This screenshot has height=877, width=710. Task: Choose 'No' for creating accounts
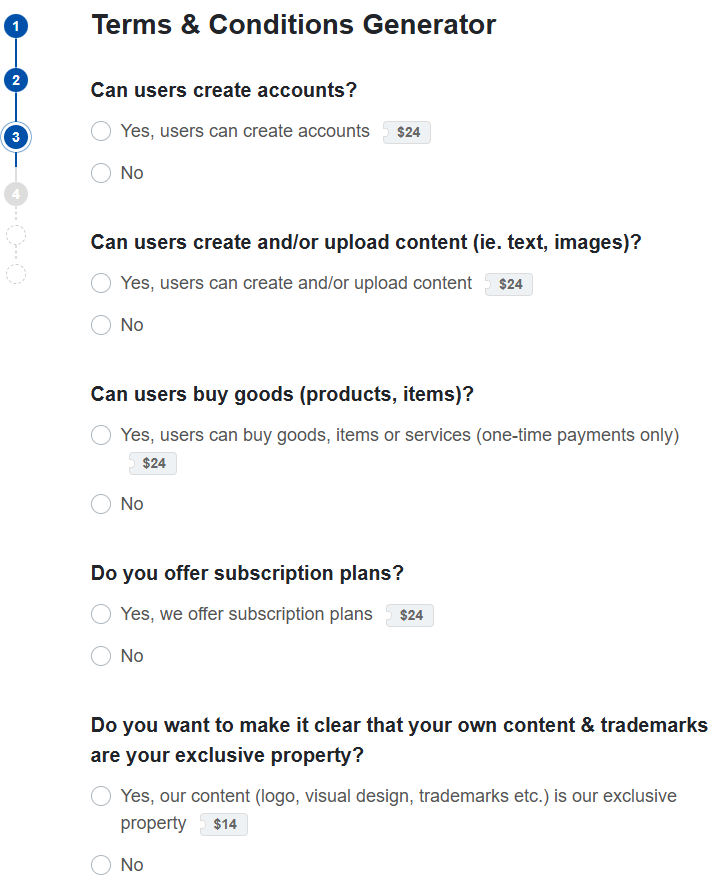[101, 174]
